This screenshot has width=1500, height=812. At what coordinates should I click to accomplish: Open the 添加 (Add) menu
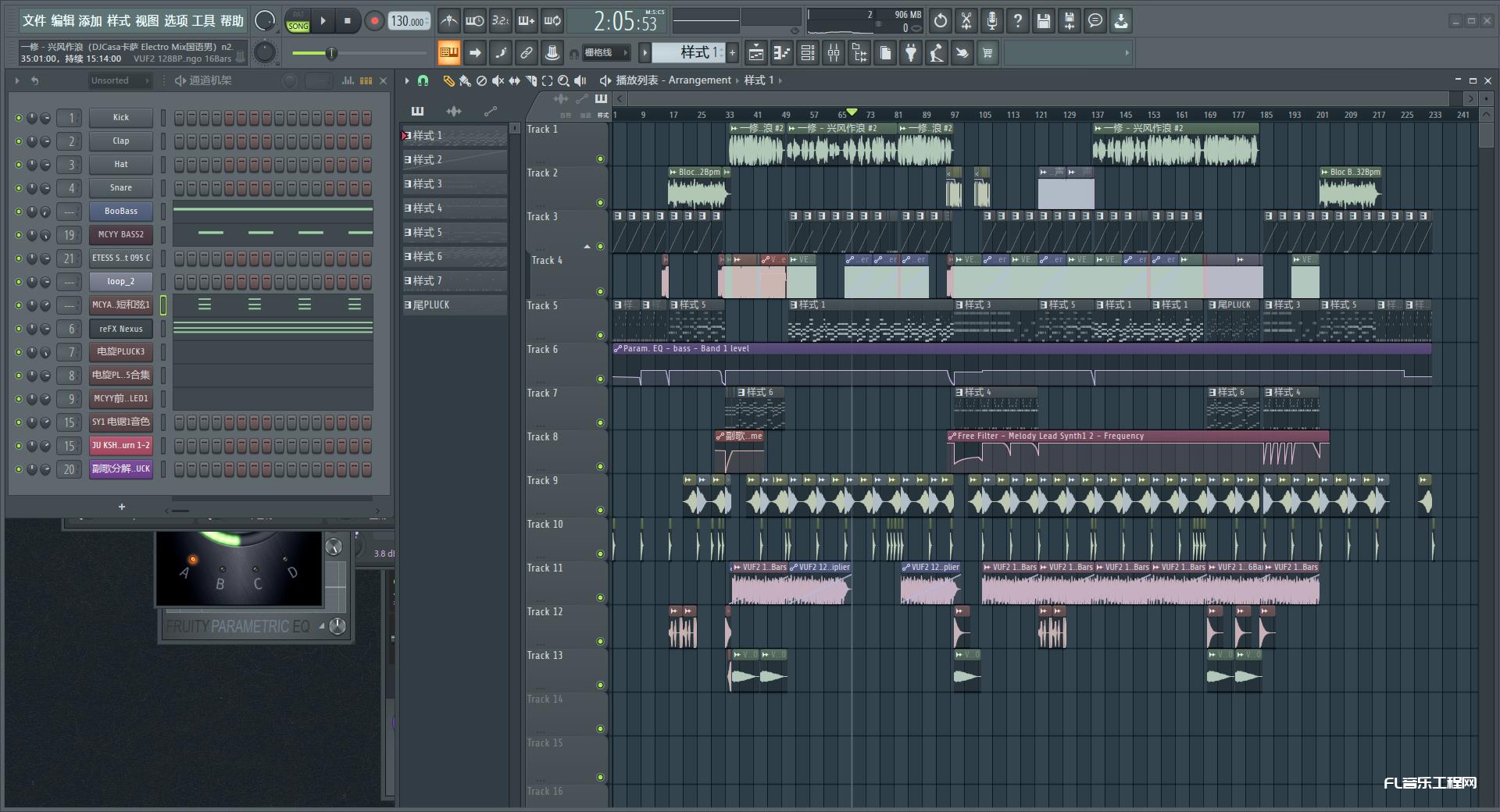pos(90,20)
